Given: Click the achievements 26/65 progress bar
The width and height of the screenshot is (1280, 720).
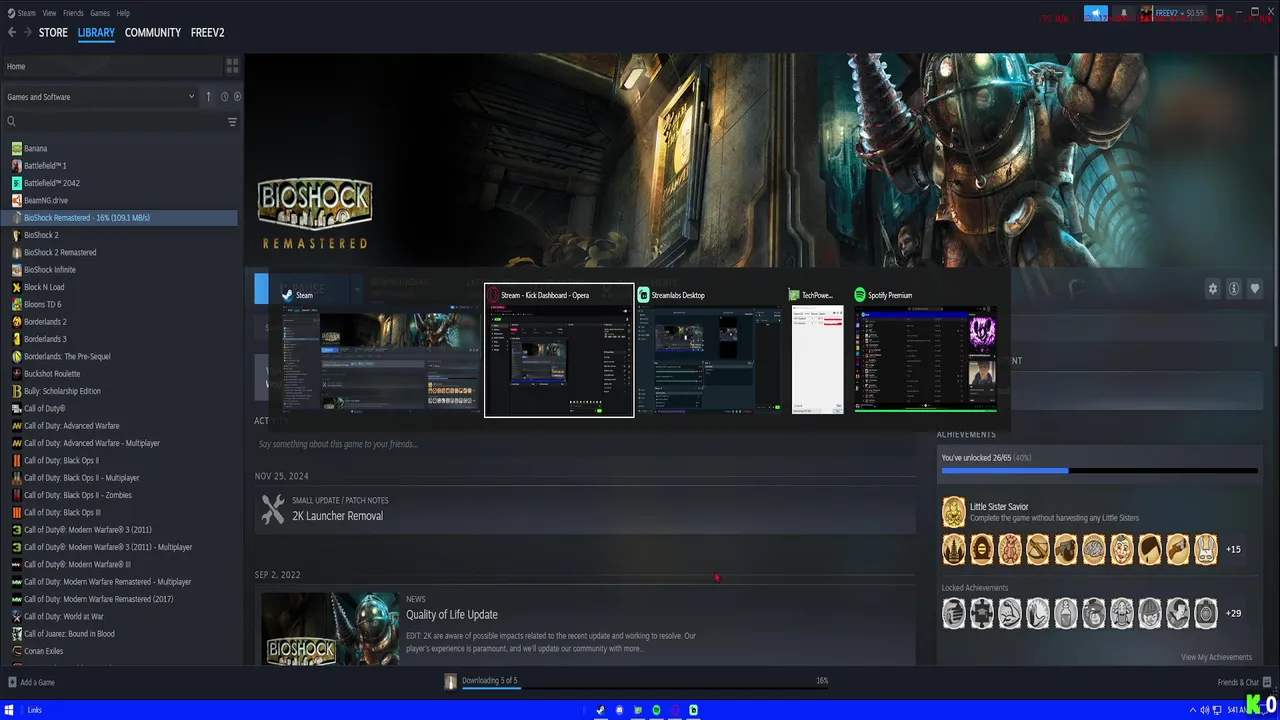Looking at the screenshot, I should point(1099,470).
